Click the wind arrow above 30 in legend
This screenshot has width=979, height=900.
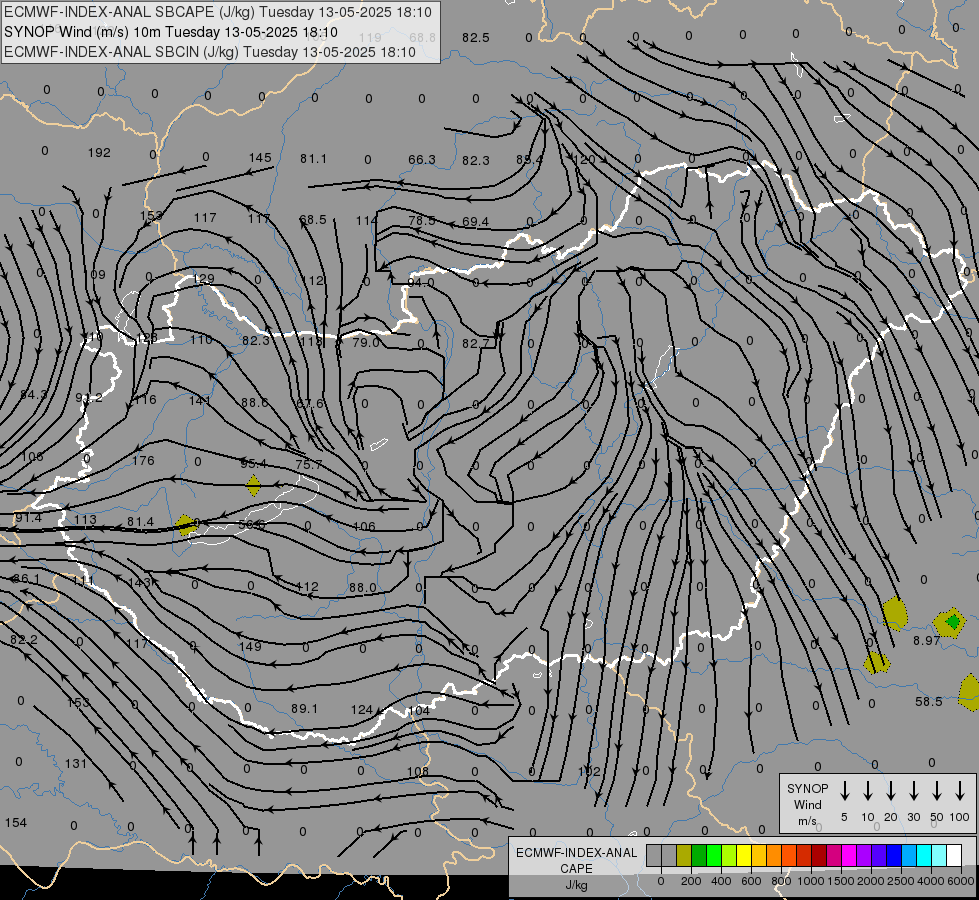(913, 791)
